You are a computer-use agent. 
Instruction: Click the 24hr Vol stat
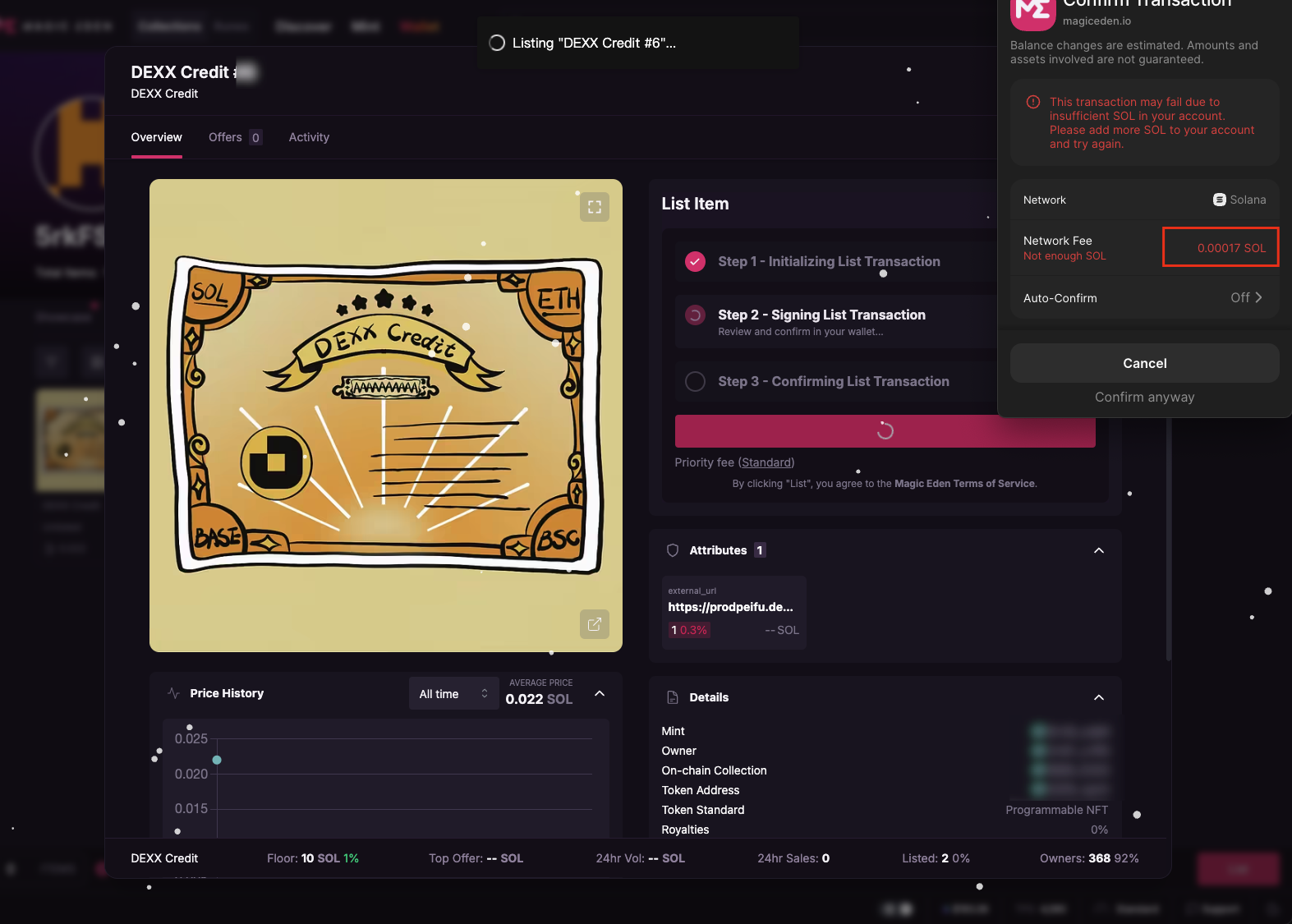(x=641, y=858)
